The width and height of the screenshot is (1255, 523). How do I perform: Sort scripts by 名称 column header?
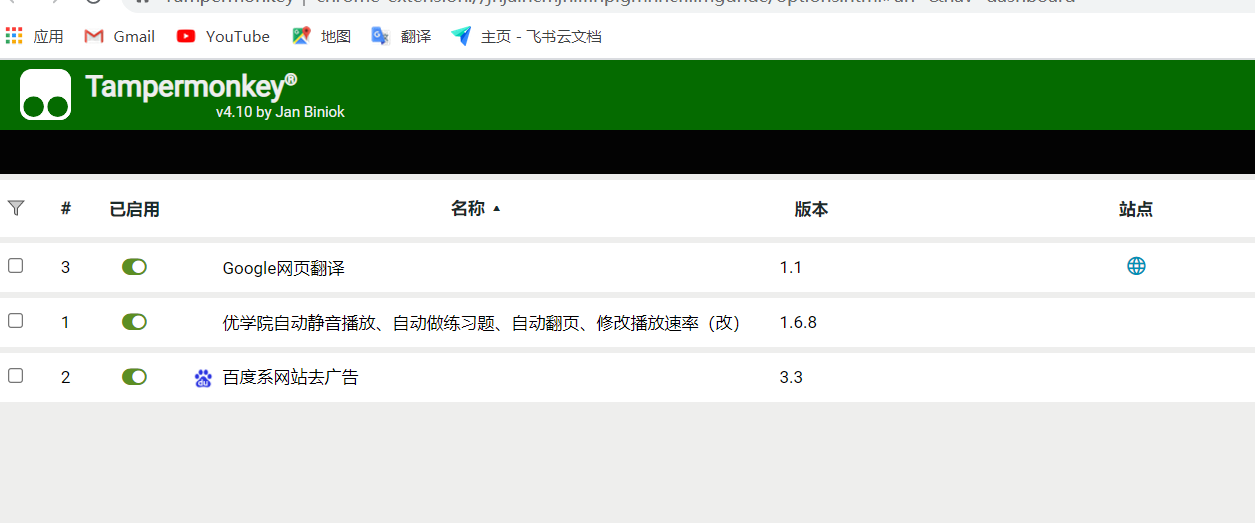click(x=475, y=209)
